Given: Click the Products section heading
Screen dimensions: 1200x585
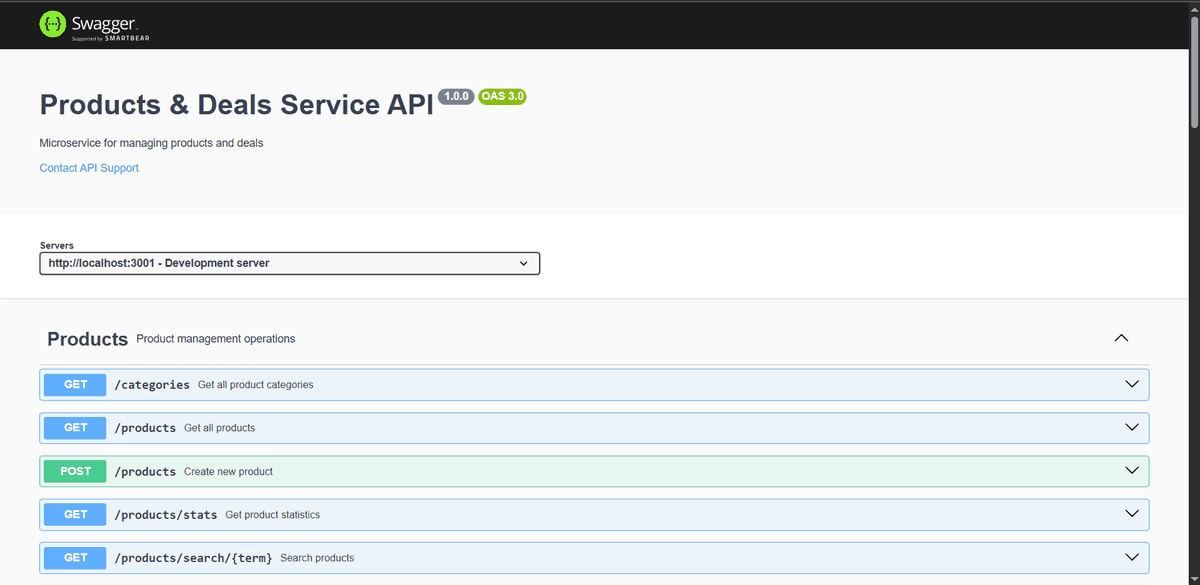Looking at the screenshot, I should [87, 338].
